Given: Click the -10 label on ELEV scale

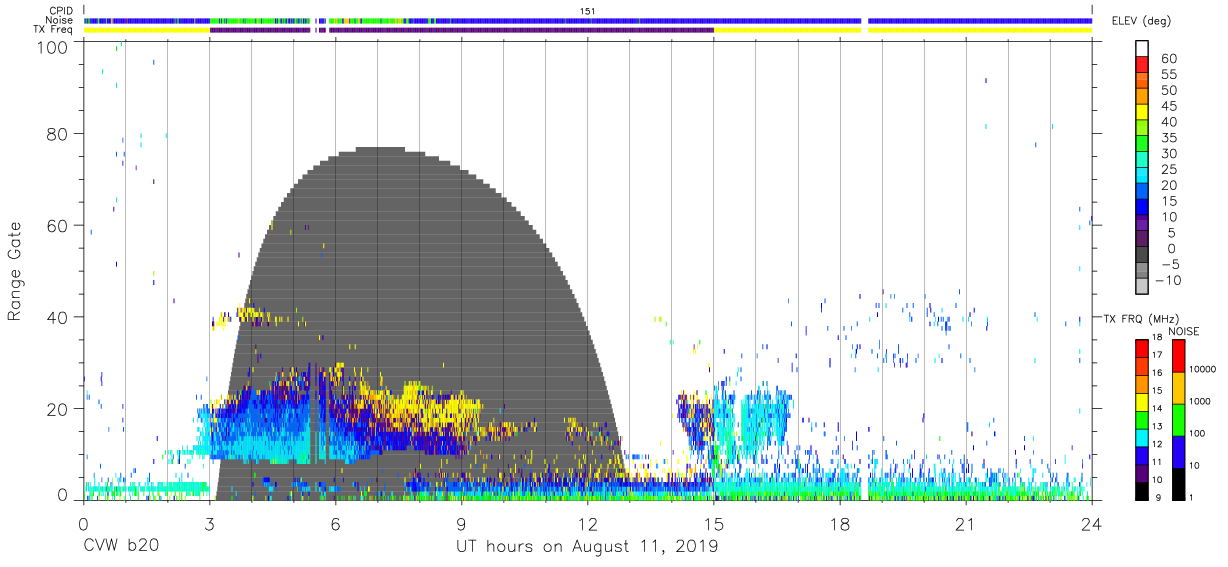Looking at the screenshot, I should click(x=1166, y=280).
